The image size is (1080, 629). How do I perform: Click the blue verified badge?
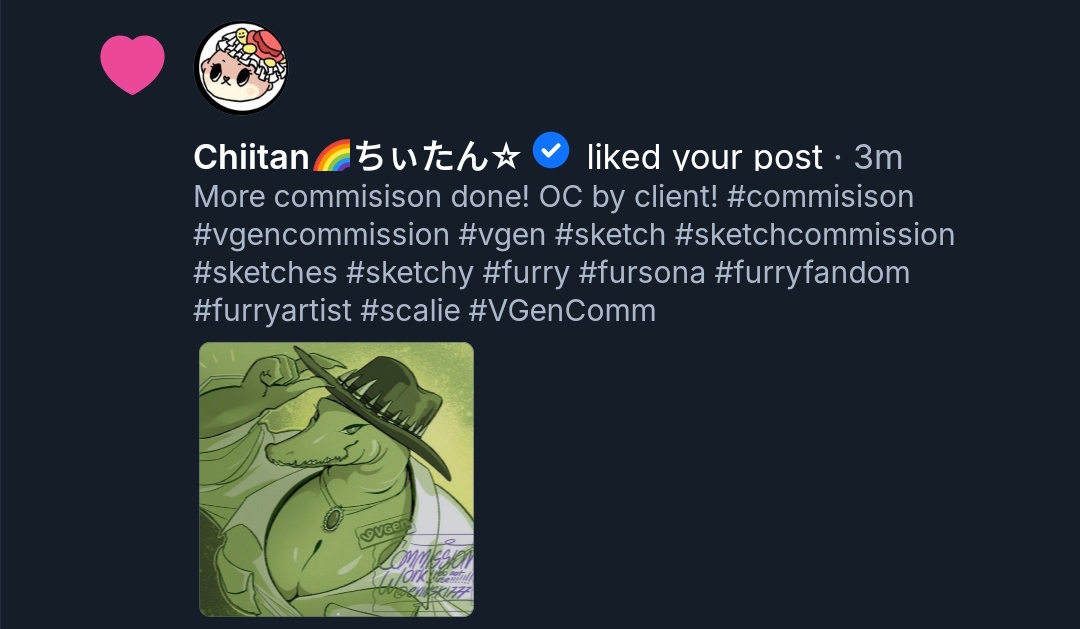[550, 151]
